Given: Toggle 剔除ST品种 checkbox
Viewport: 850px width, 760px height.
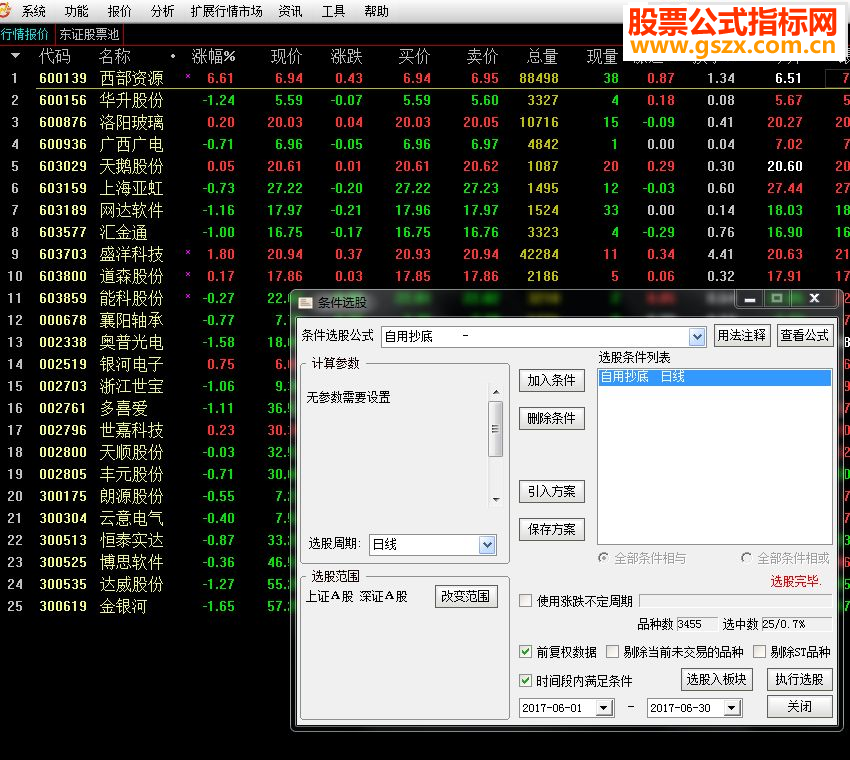Looking at the screenshot, I should click(x=759, y=652).
